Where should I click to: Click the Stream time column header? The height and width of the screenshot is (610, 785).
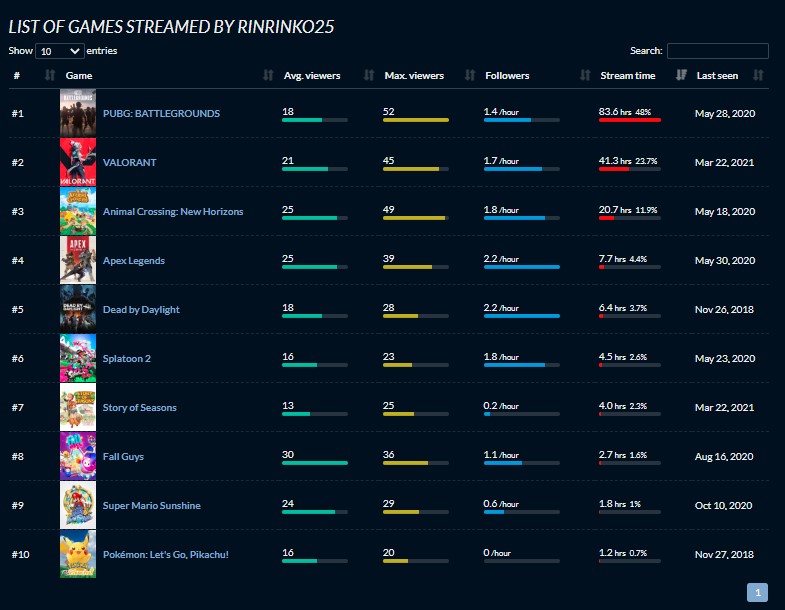[x=628, y=75]
